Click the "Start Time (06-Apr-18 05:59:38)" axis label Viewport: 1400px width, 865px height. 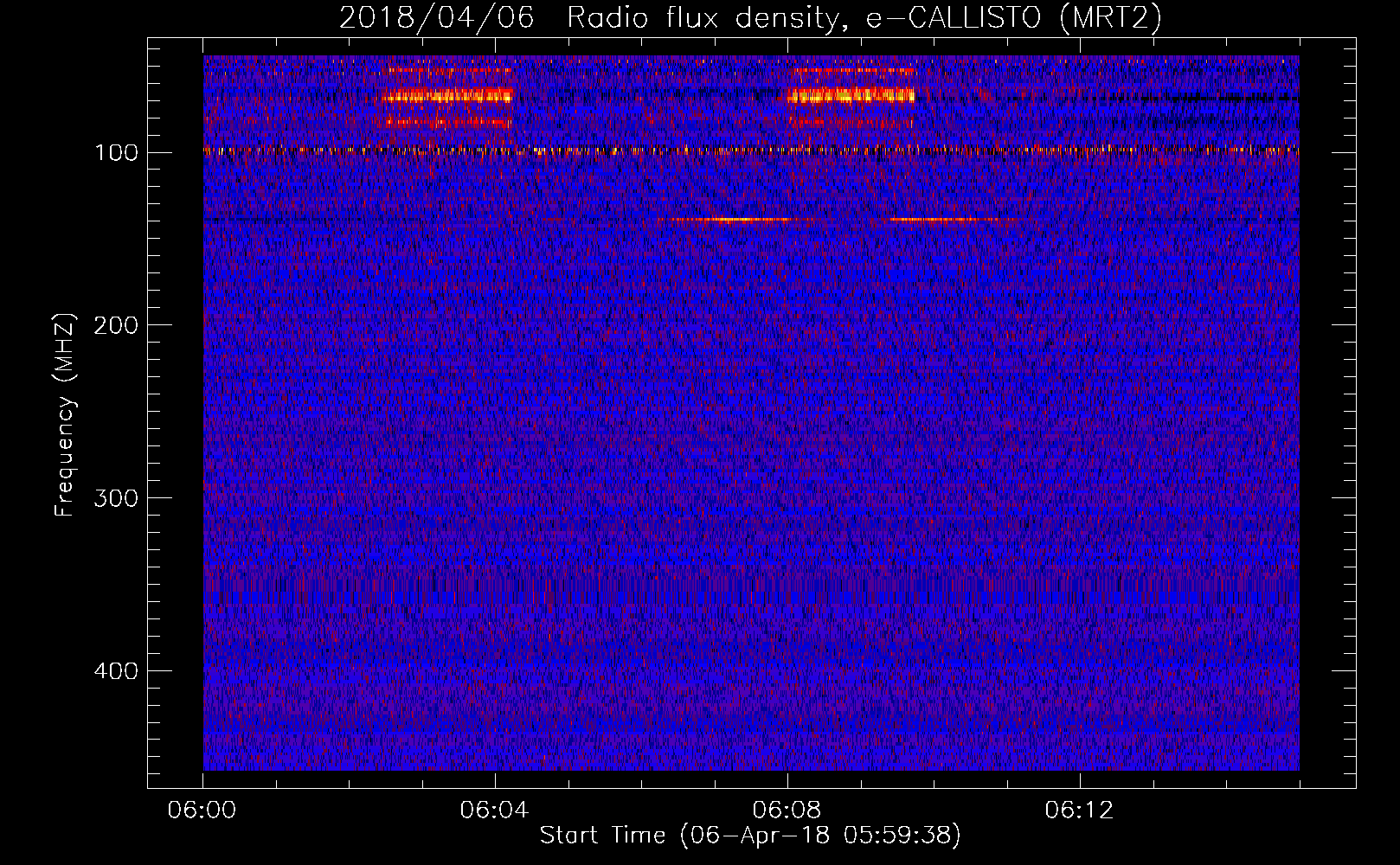click(x=750, y=836)
